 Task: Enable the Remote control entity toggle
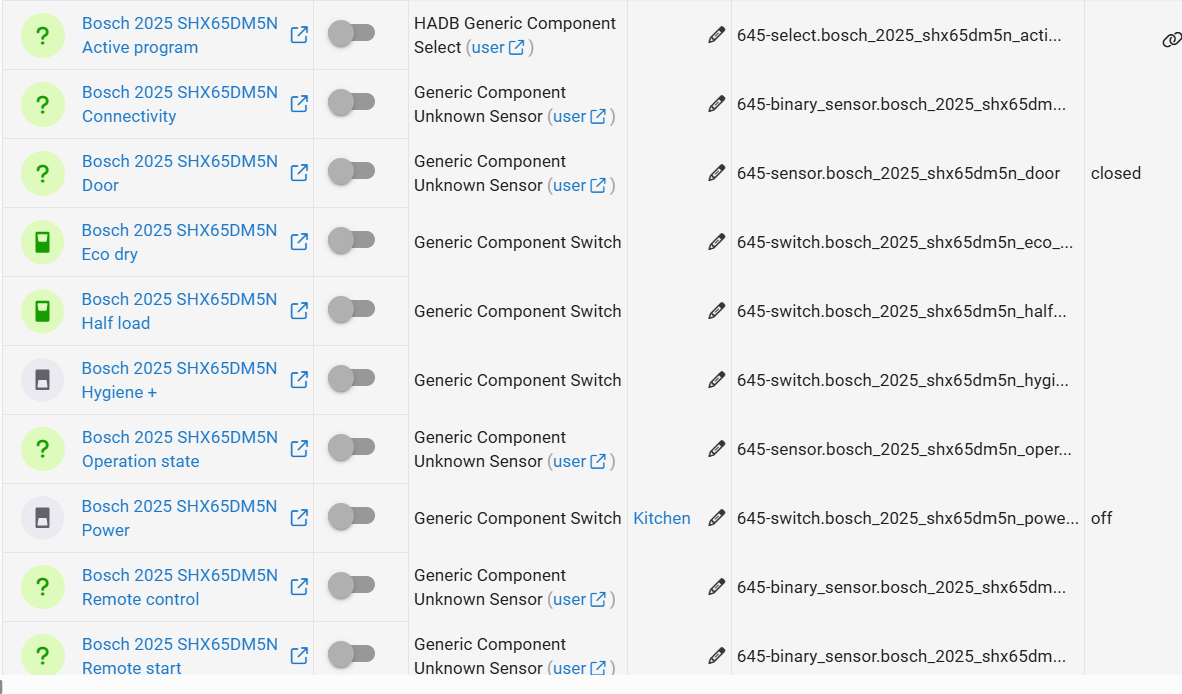pos(361,586)
